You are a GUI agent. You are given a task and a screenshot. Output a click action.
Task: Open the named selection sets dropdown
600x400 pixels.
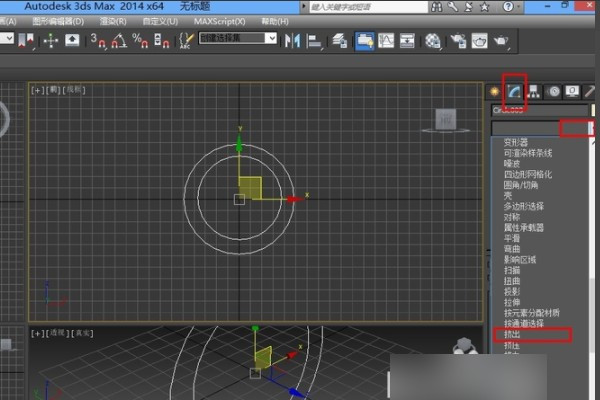click(x=271, y=38)
